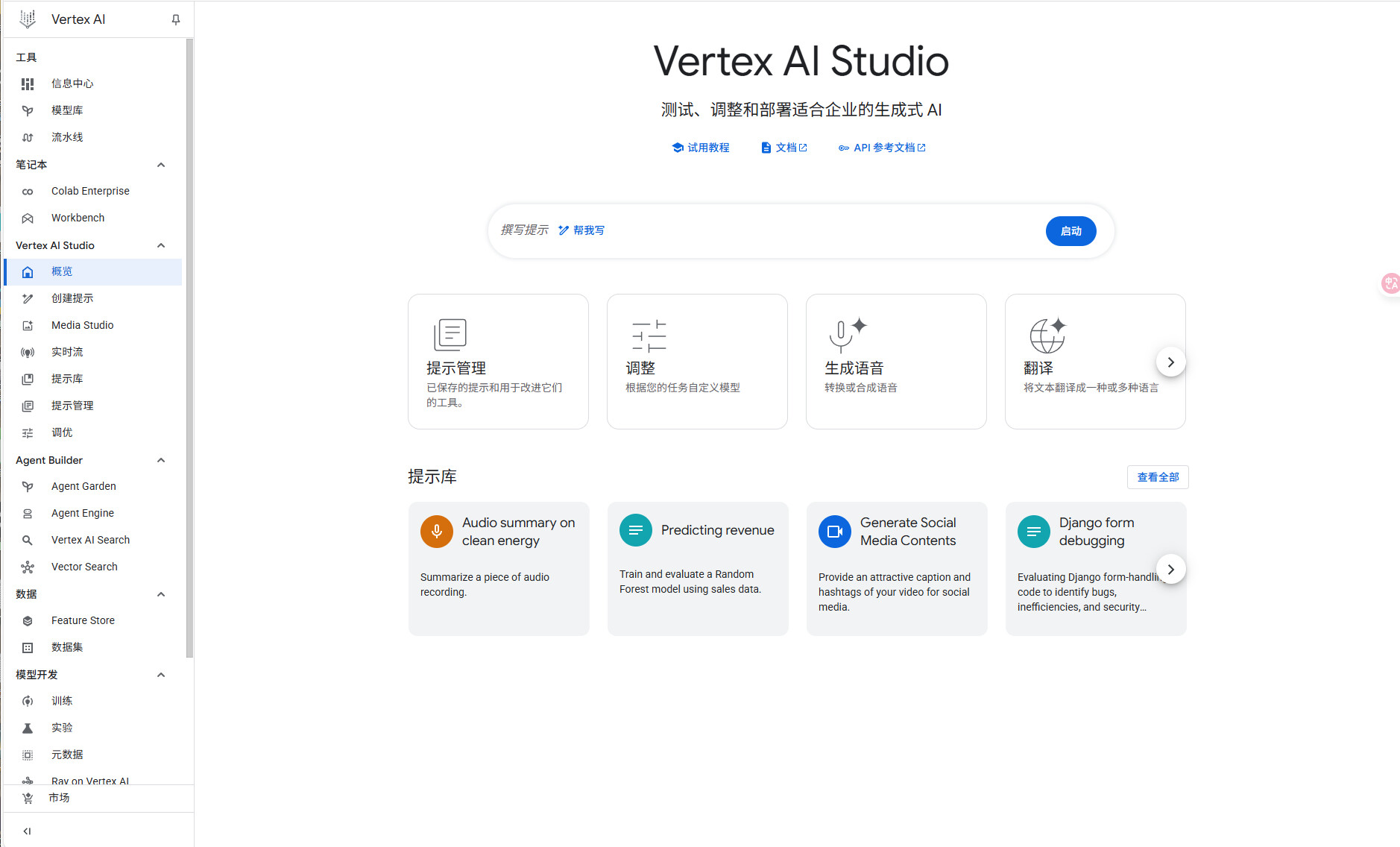Click the pin icon beside Vertex AI title
Viewport: 1400px width, 847px height.
tap(176, 19)
